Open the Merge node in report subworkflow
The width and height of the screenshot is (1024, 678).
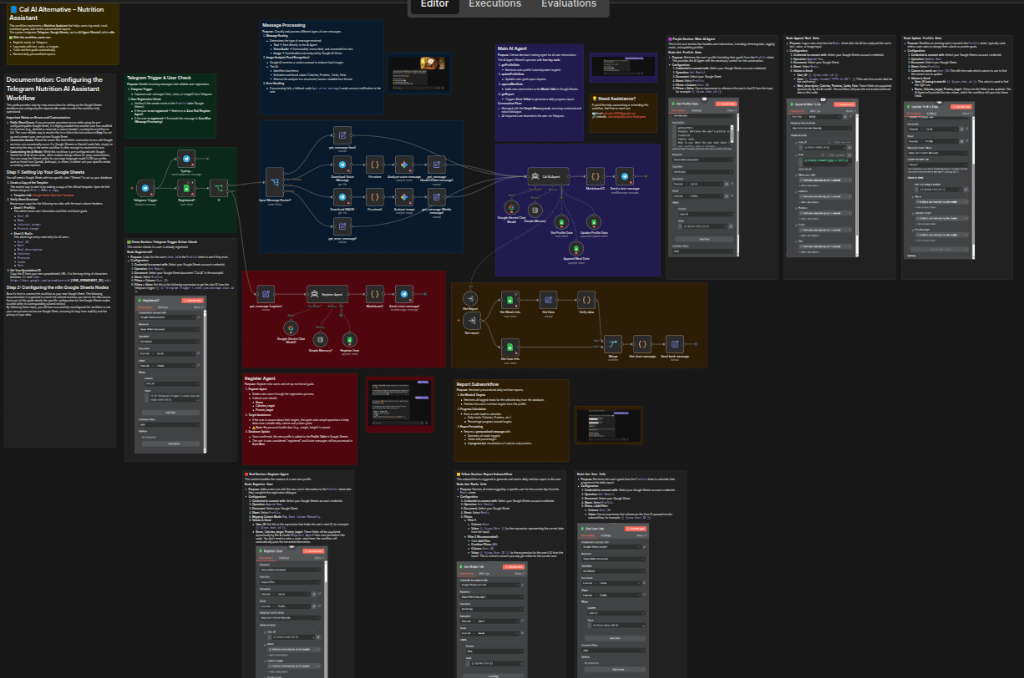[613, 344]
